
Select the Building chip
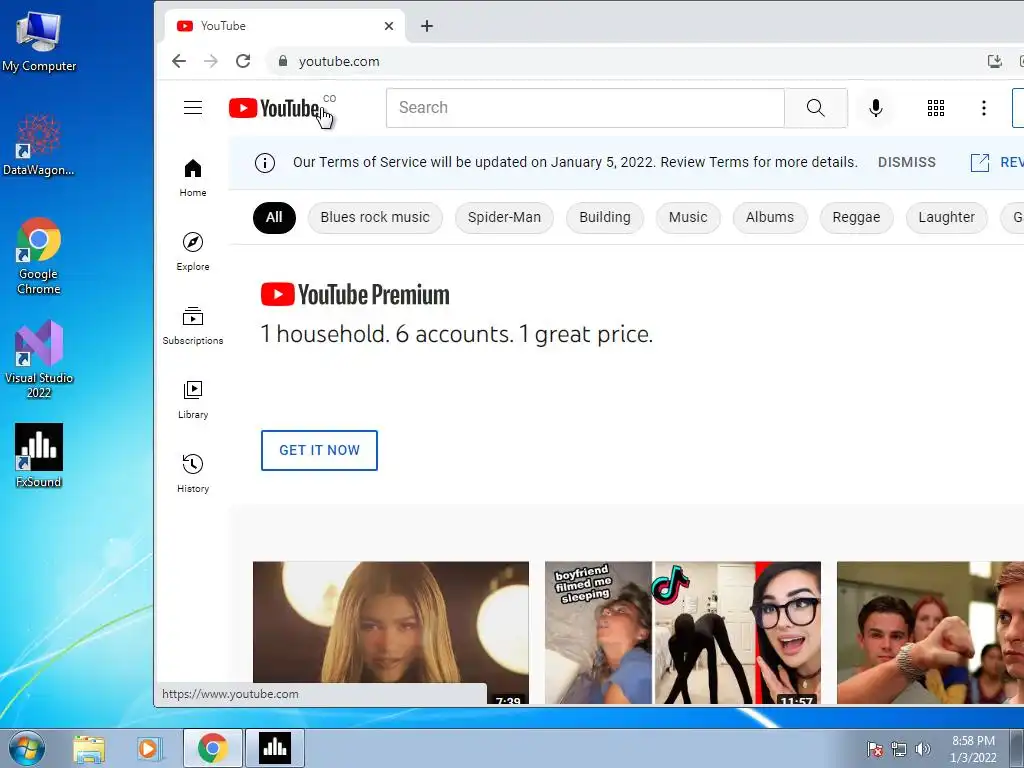(605, 217)
